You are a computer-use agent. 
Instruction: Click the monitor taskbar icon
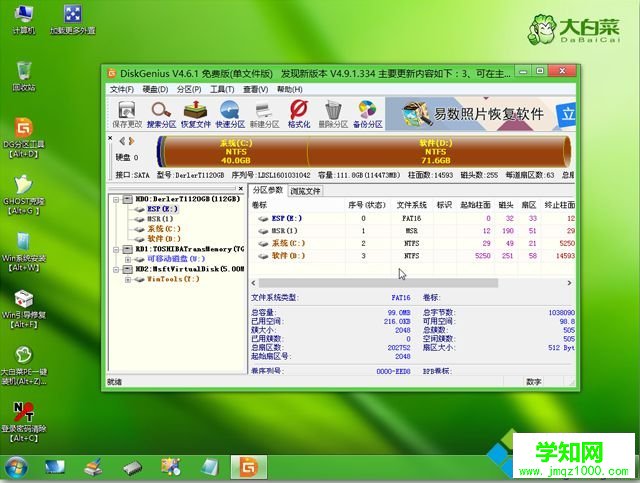pyautogui.click(x=55, y=467)
